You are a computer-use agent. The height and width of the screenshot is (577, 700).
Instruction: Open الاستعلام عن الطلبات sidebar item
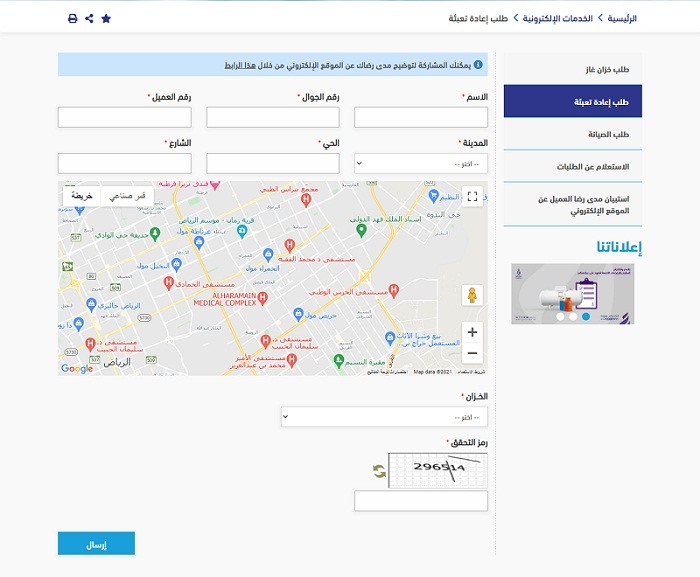pos(573,166)
